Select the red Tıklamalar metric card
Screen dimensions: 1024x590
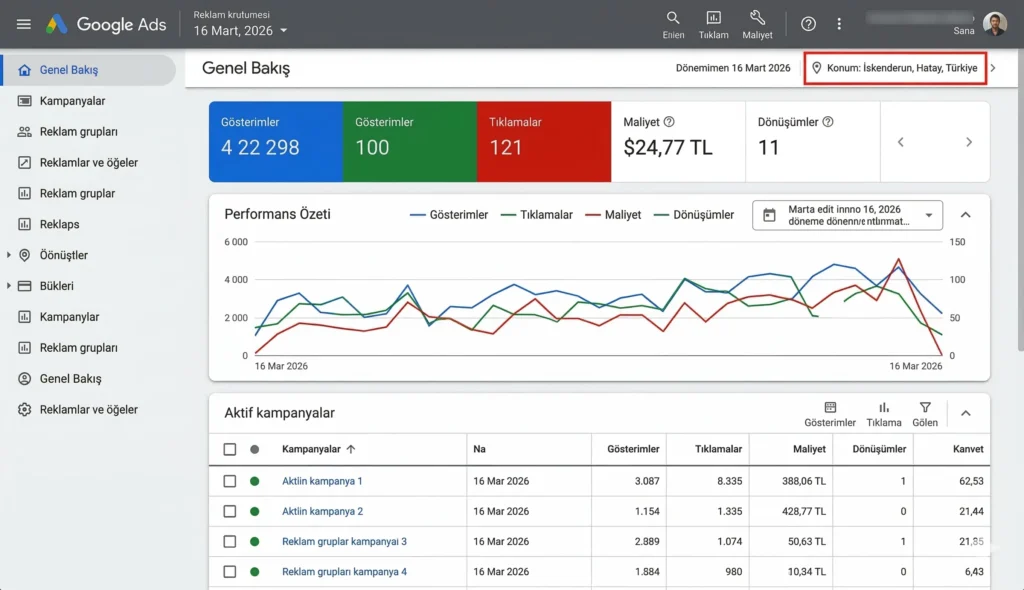pyautogui.click(x=543, y=141)
